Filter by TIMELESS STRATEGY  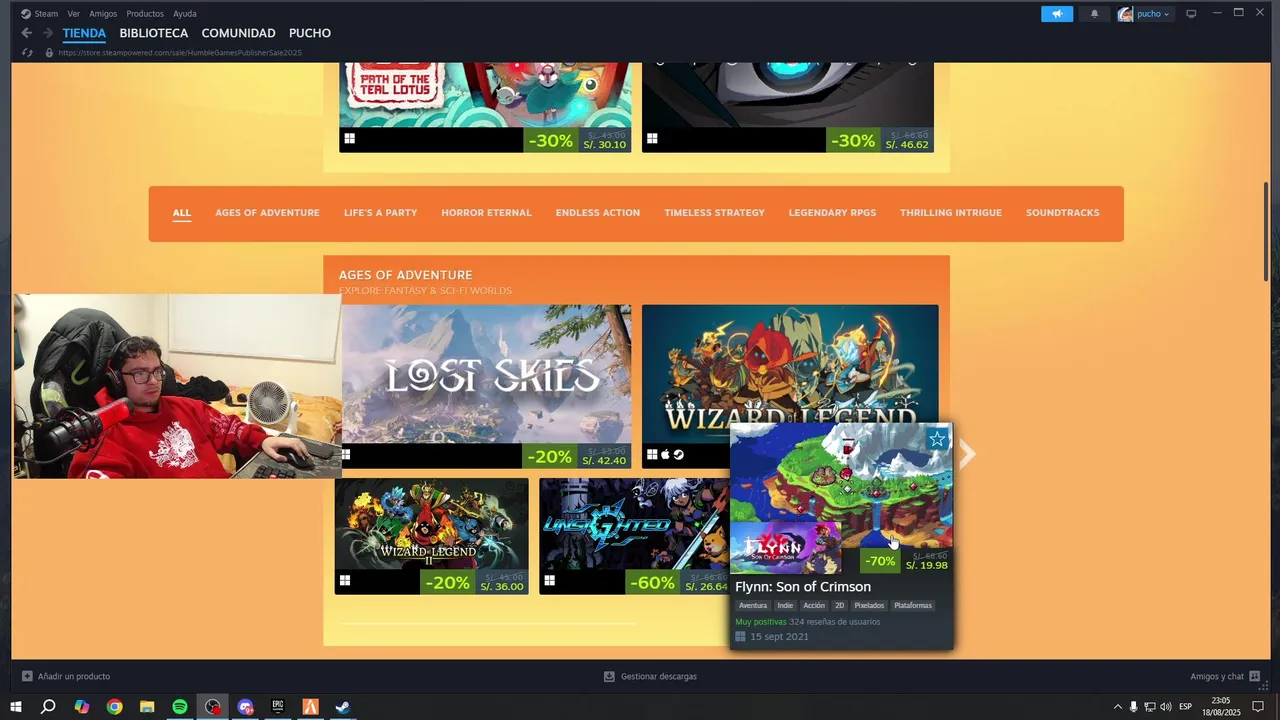point(714,213)
